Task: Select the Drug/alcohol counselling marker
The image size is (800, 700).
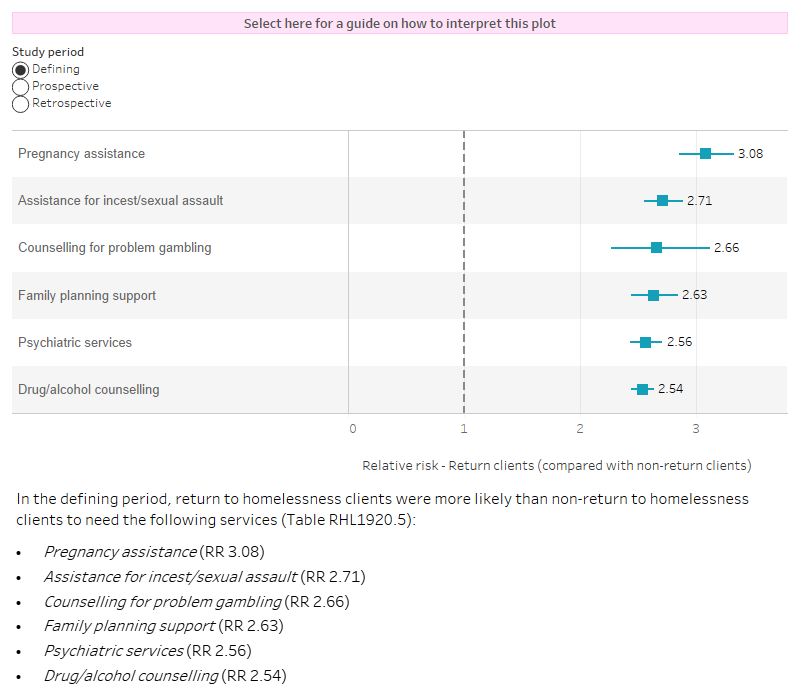Action: tap(642, 388)
